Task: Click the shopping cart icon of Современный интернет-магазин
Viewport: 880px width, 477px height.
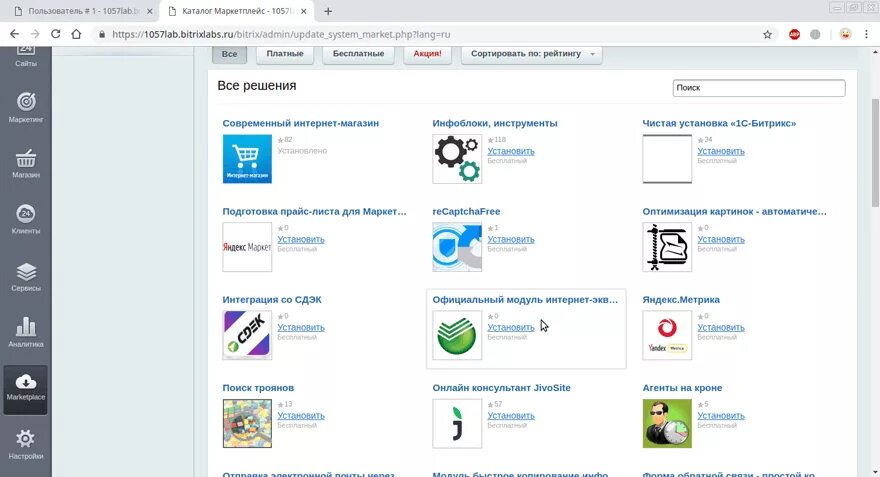Action: click(x=247, y=159)
